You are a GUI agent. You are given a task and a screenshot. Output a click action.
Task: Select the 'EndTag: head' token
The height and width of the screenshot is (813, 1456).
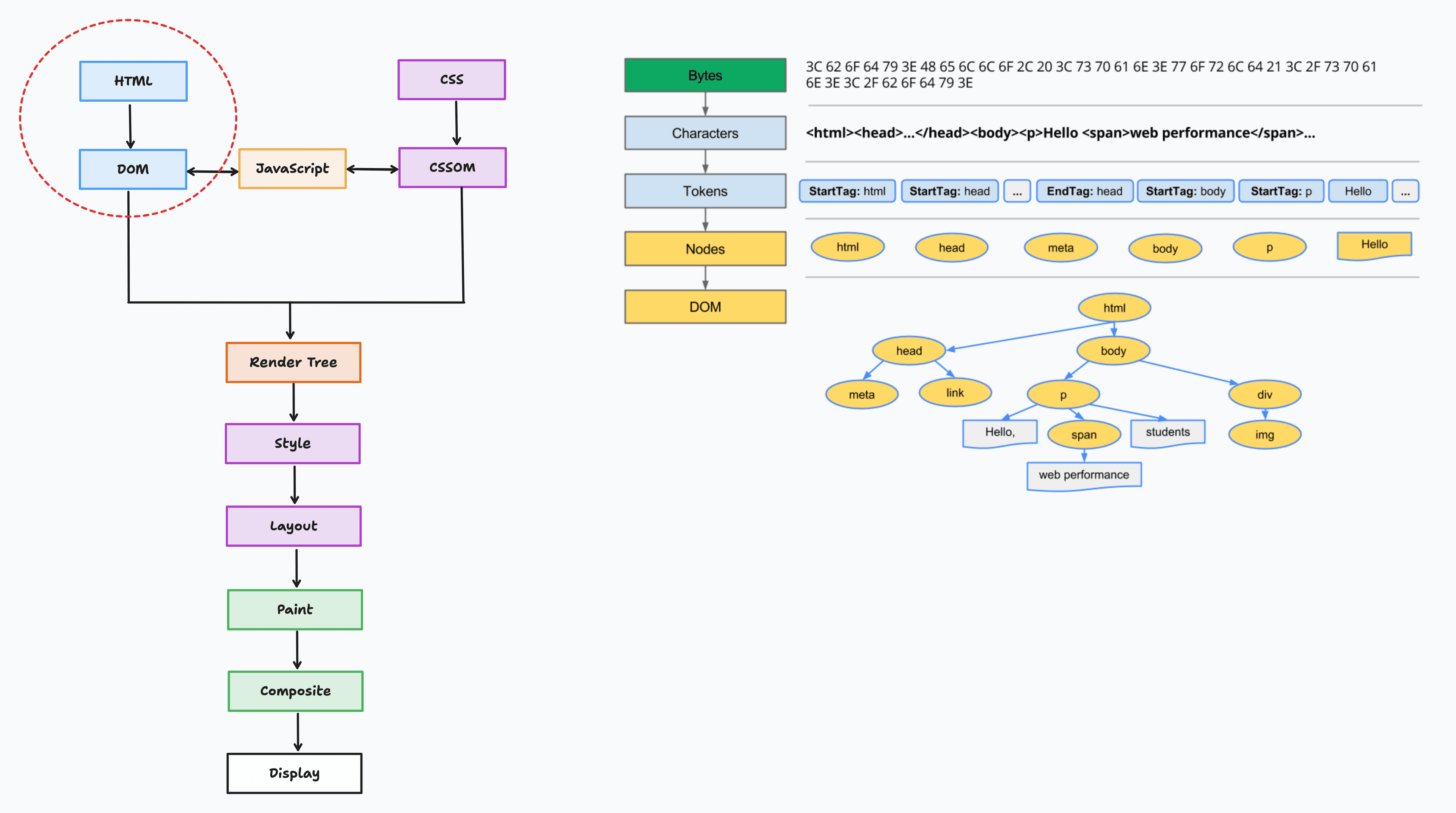(x=1085, y=191)
